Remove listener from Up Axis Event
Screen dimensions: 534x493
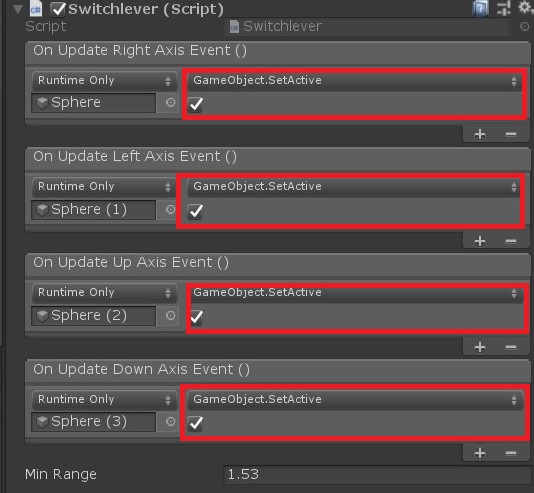pos(511,347)
